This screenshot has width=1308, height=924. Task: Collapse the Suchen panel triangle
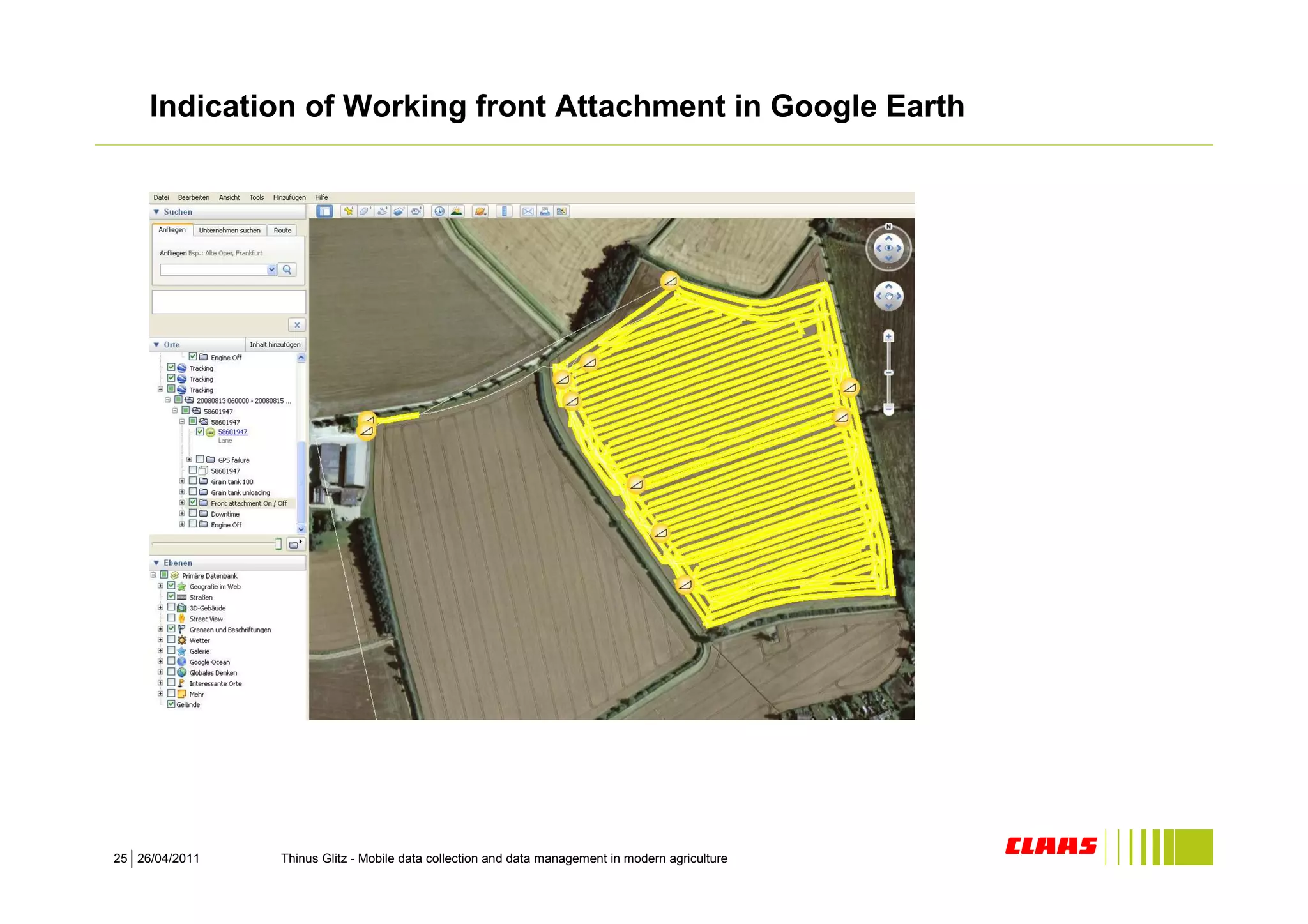tap(156, 212)
